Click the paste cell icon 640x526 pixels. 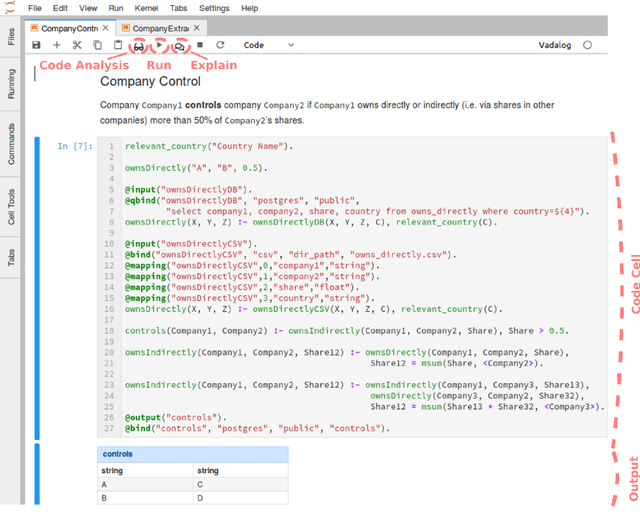(118, 45)
